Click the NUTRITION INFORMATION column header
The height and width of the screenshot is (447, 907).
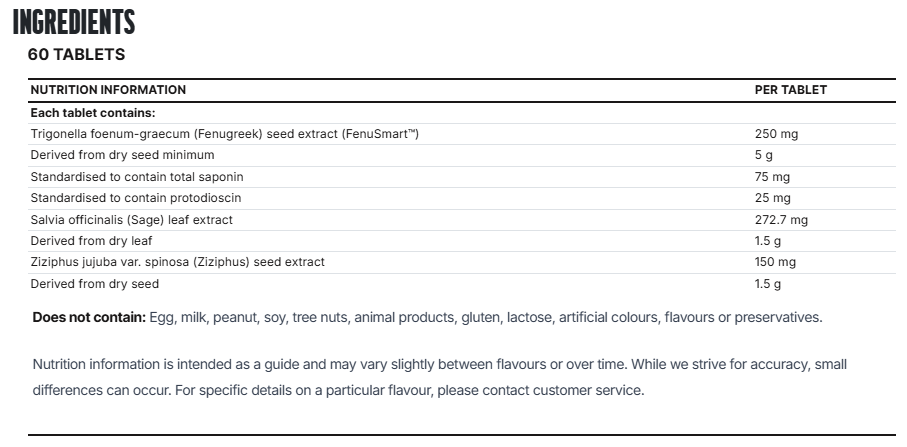108,90
